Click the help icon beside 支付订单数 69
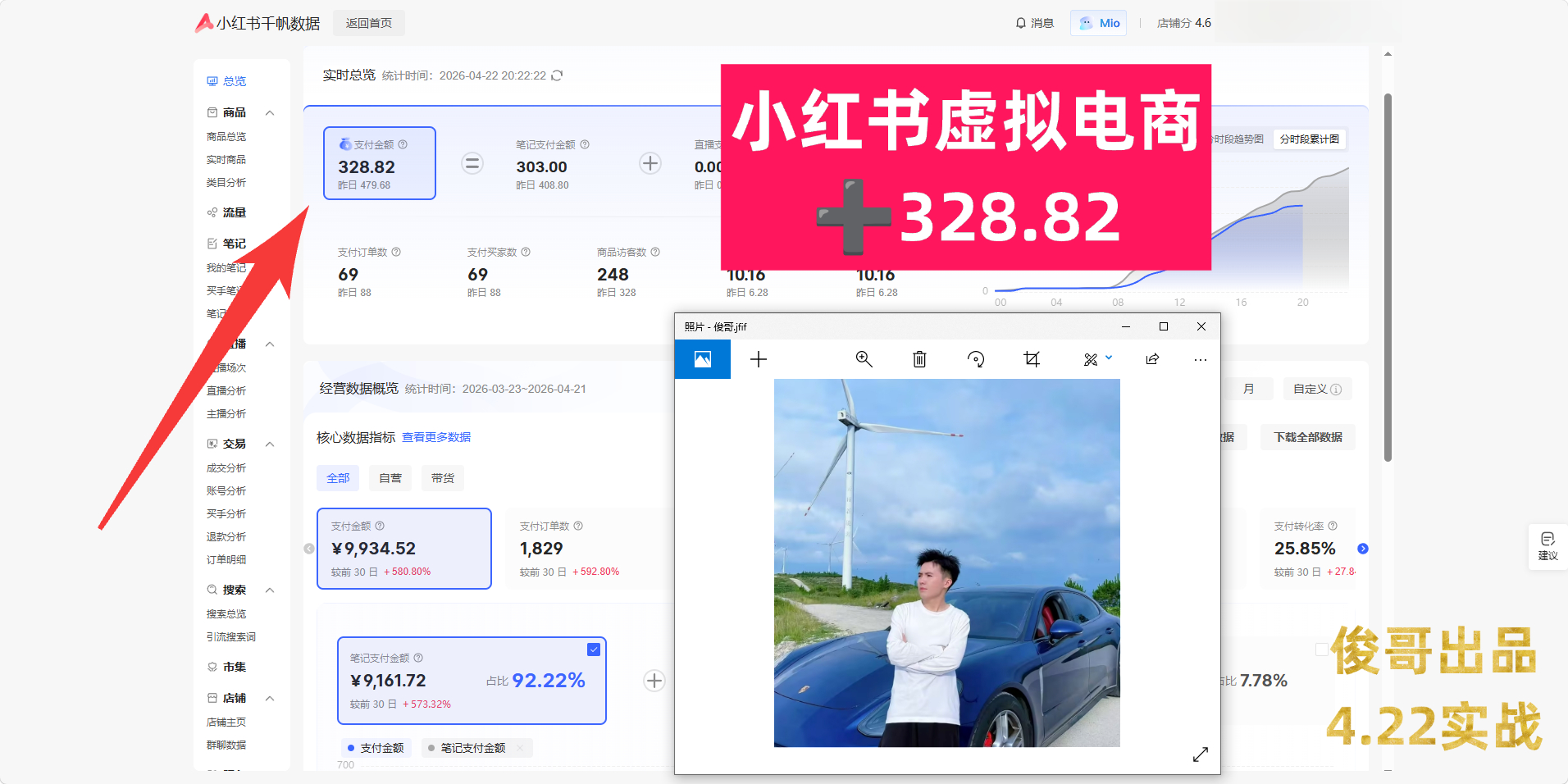This screenshot has width=1568, height=784. (396, 252)
